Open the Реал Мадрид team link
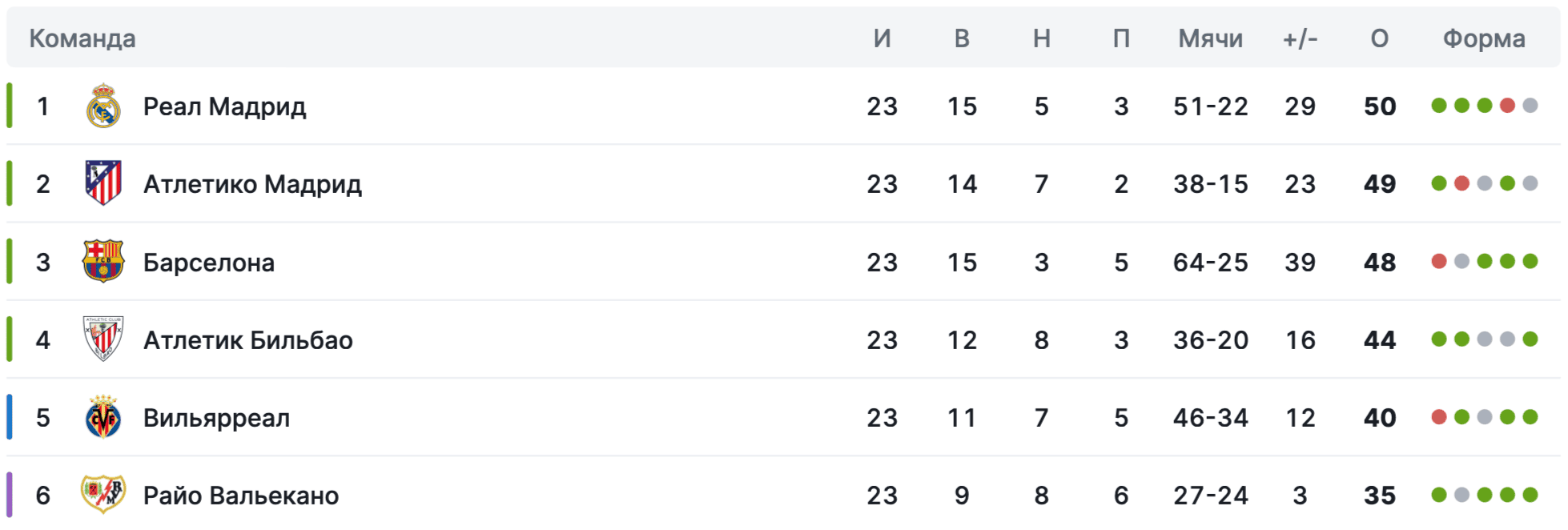The image size is (1568, 530). tap(224, 106)
